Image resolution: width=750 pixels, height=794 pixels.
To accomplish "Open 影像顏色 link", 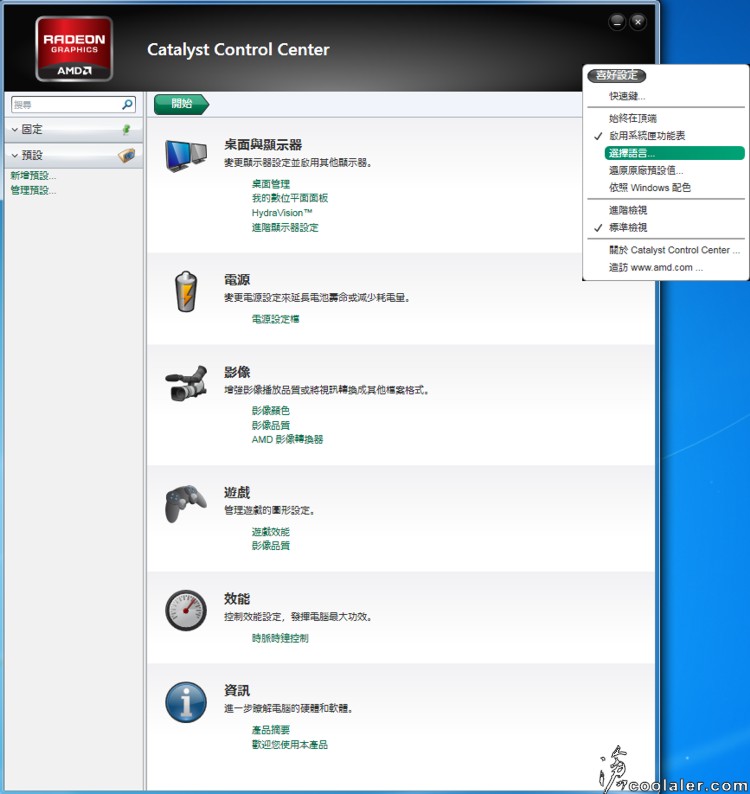I will click(x=271, y=410).
